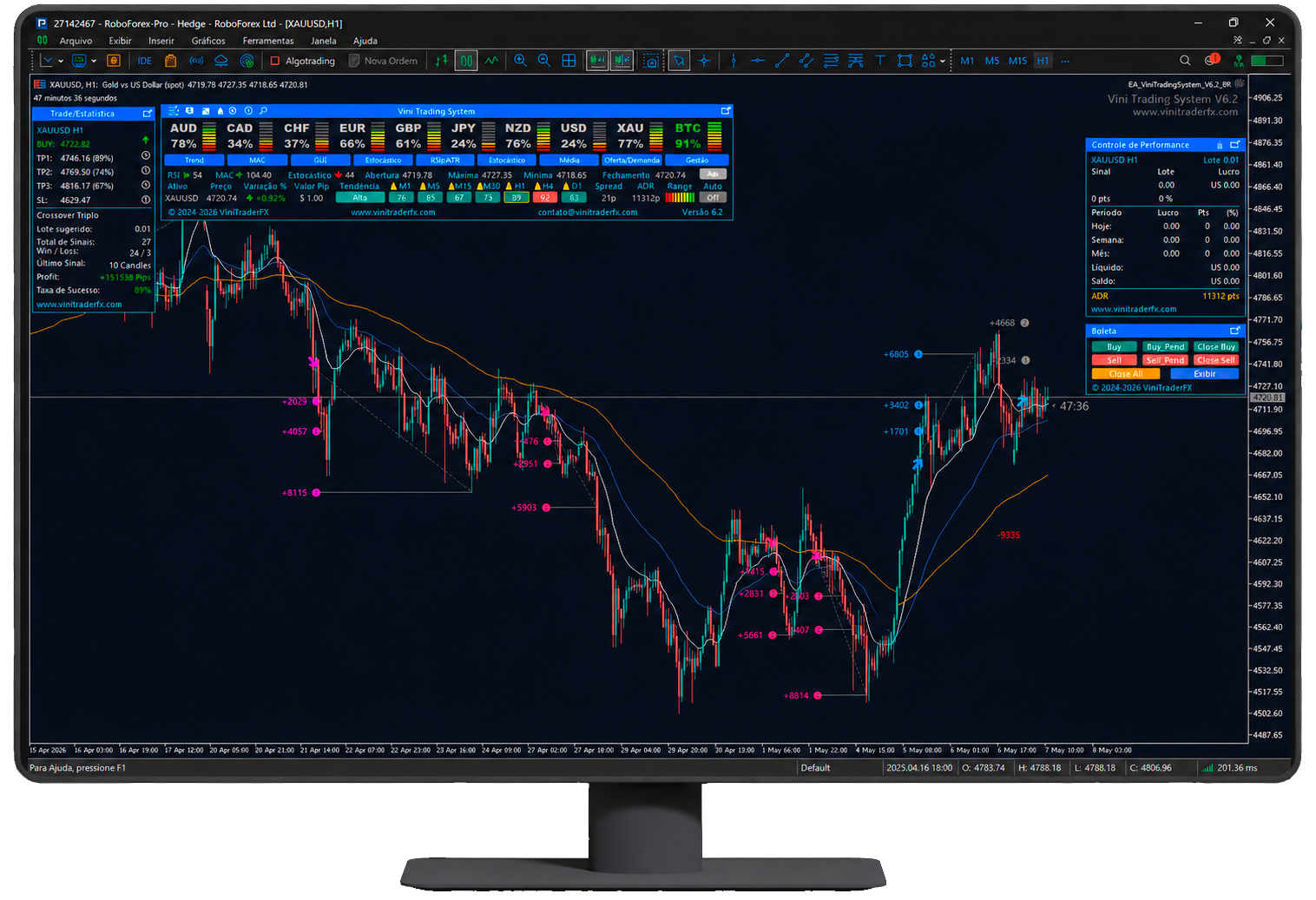Expand the Trade/Estatística panel

(148, 114)
